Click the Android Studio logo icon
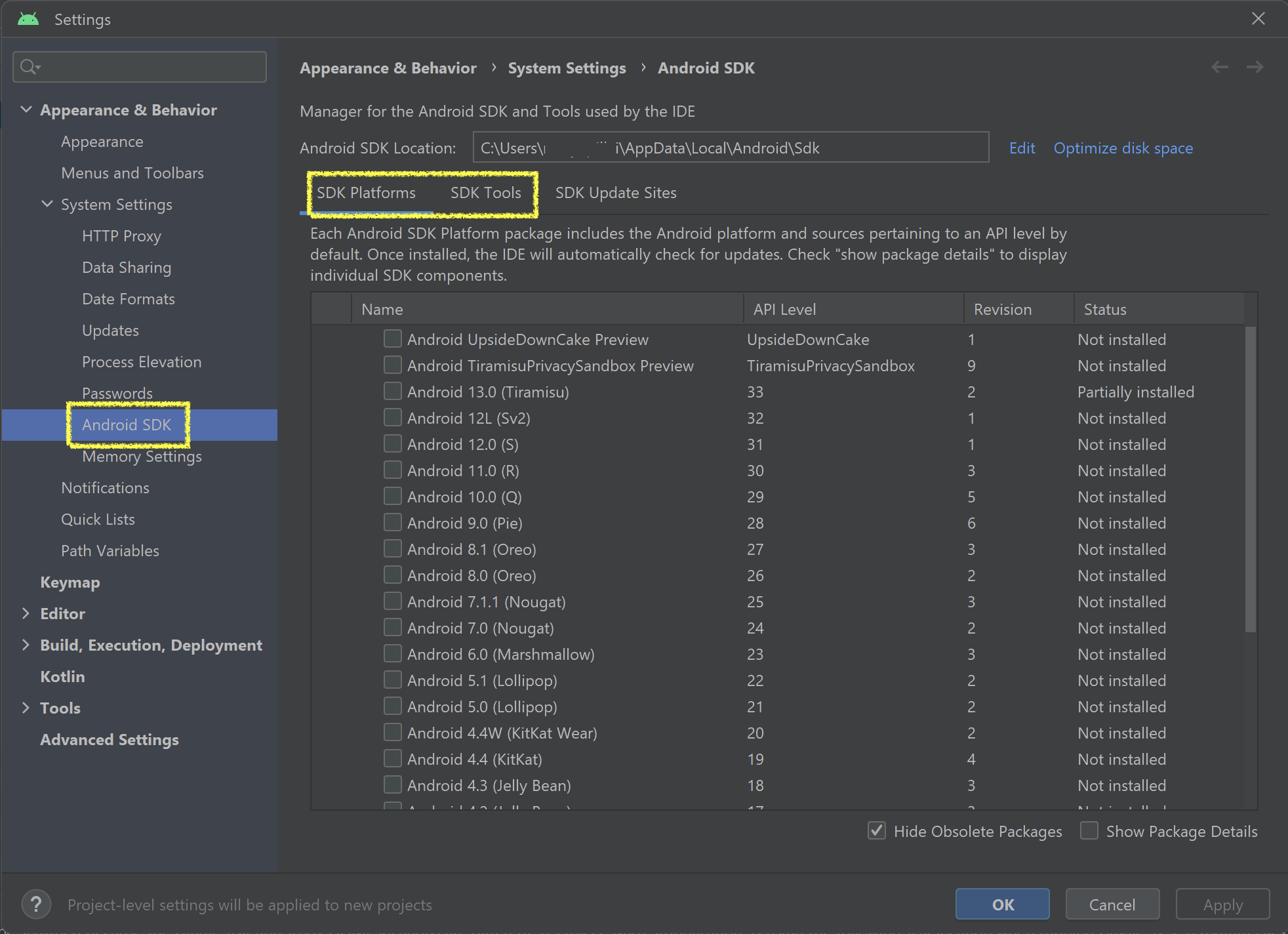The width and height of the screenshot is (1288, 934). point(28,19)
